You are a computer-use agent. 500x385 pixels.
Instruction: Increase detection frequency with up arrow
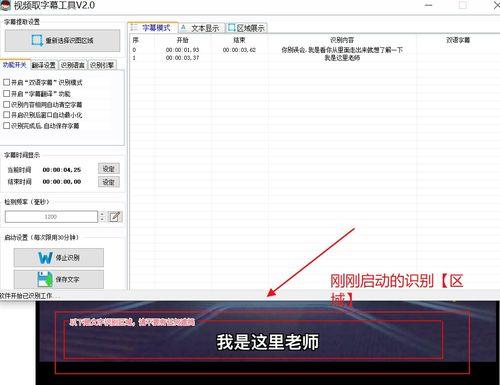(102, 214)
